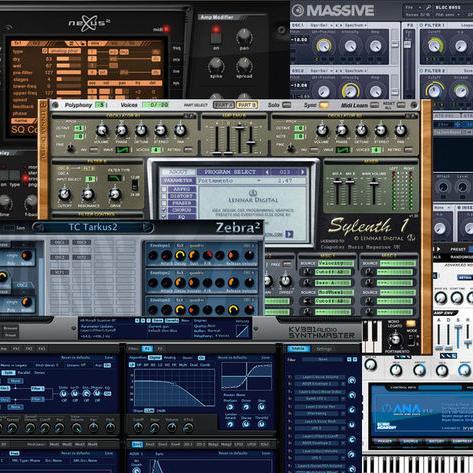The image size is (473, 473).
Task: Toggle Oscillator A1 INV switch in Sylenth1
Action: [x=94, y=150]
